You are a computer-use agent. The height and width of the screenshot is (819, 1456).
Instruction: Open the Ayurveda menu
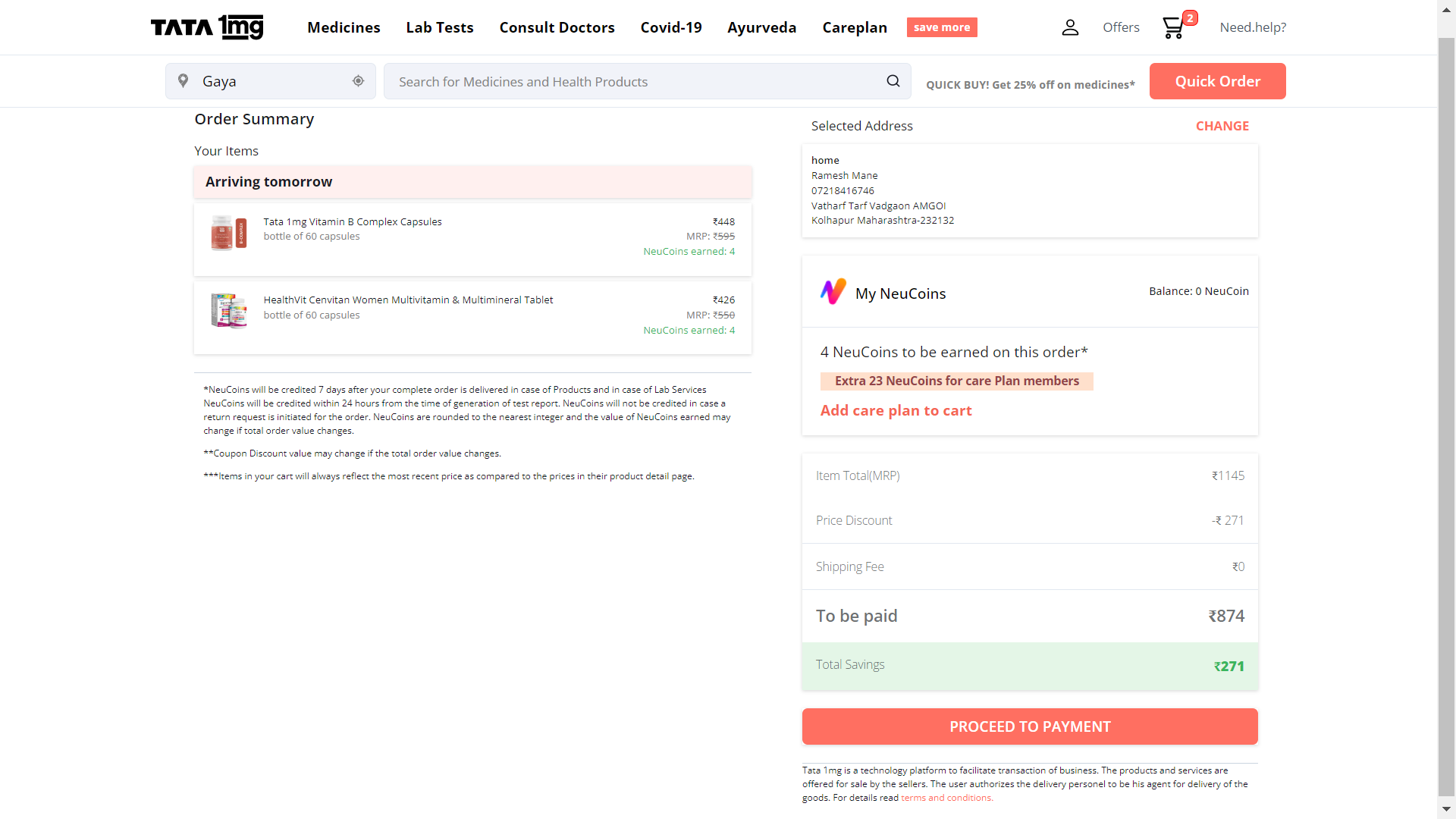761,27
